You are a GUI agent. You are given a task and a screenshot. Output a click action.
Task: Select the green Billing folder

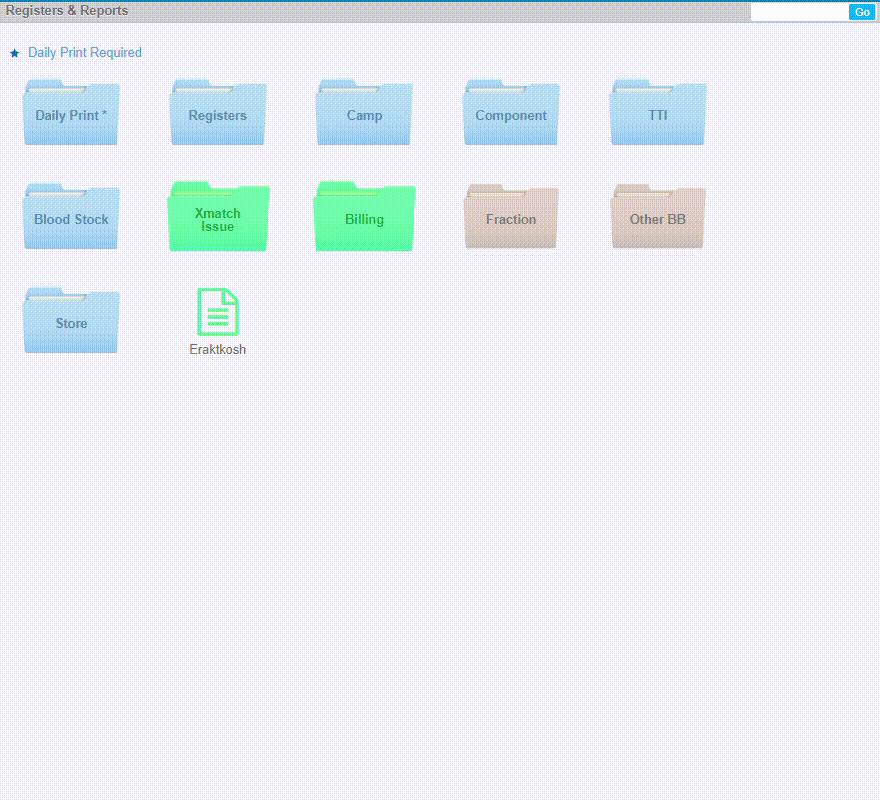click(364, 218)
